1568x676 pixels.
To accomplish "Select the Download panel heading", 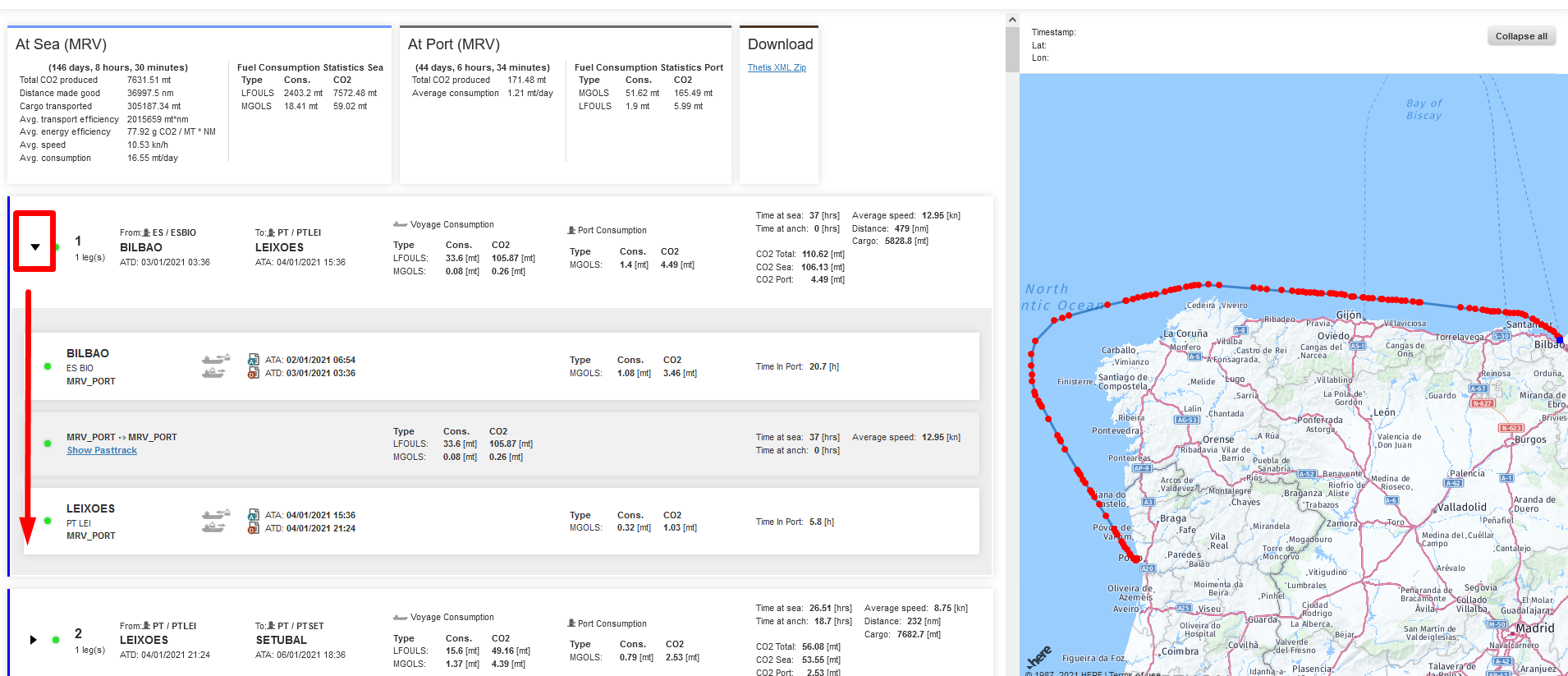I will coord(780,44).
